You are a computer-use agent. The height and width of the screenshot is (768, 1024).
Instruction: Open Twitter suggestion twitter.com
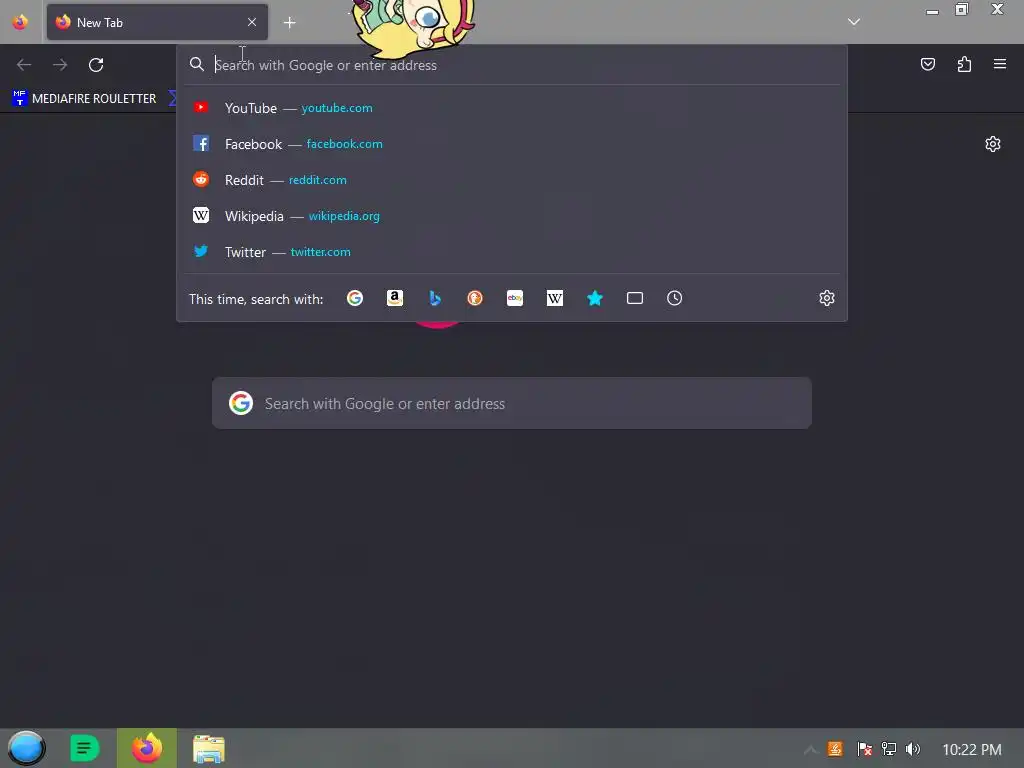[512, 251]
